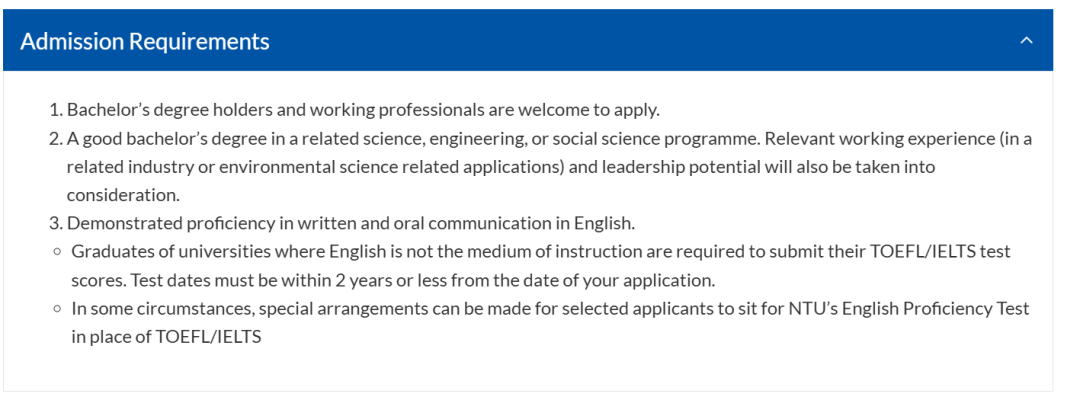Image resolution: width=1080 pixels, height=400 pixels.
Task: Click the numeral "1." list marker
Action: 56,110
